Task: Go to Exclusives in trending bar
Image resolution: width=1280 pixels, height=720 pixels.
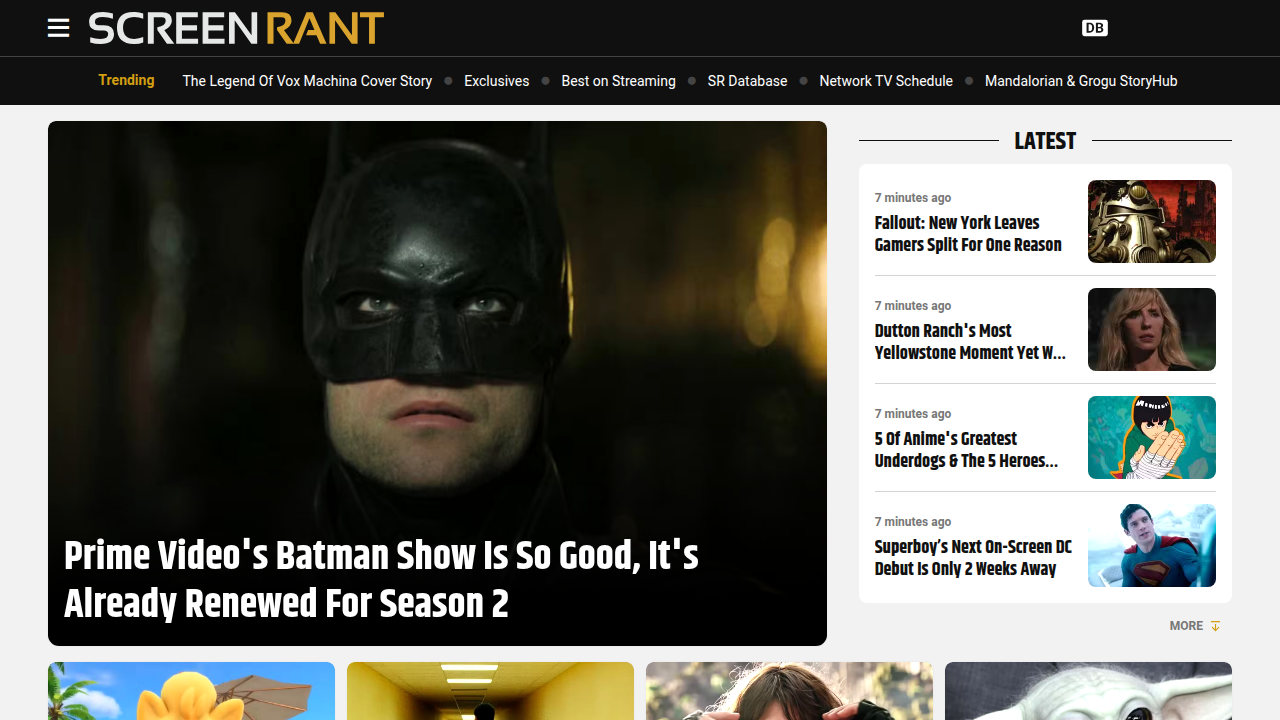Action: [497, 81]
